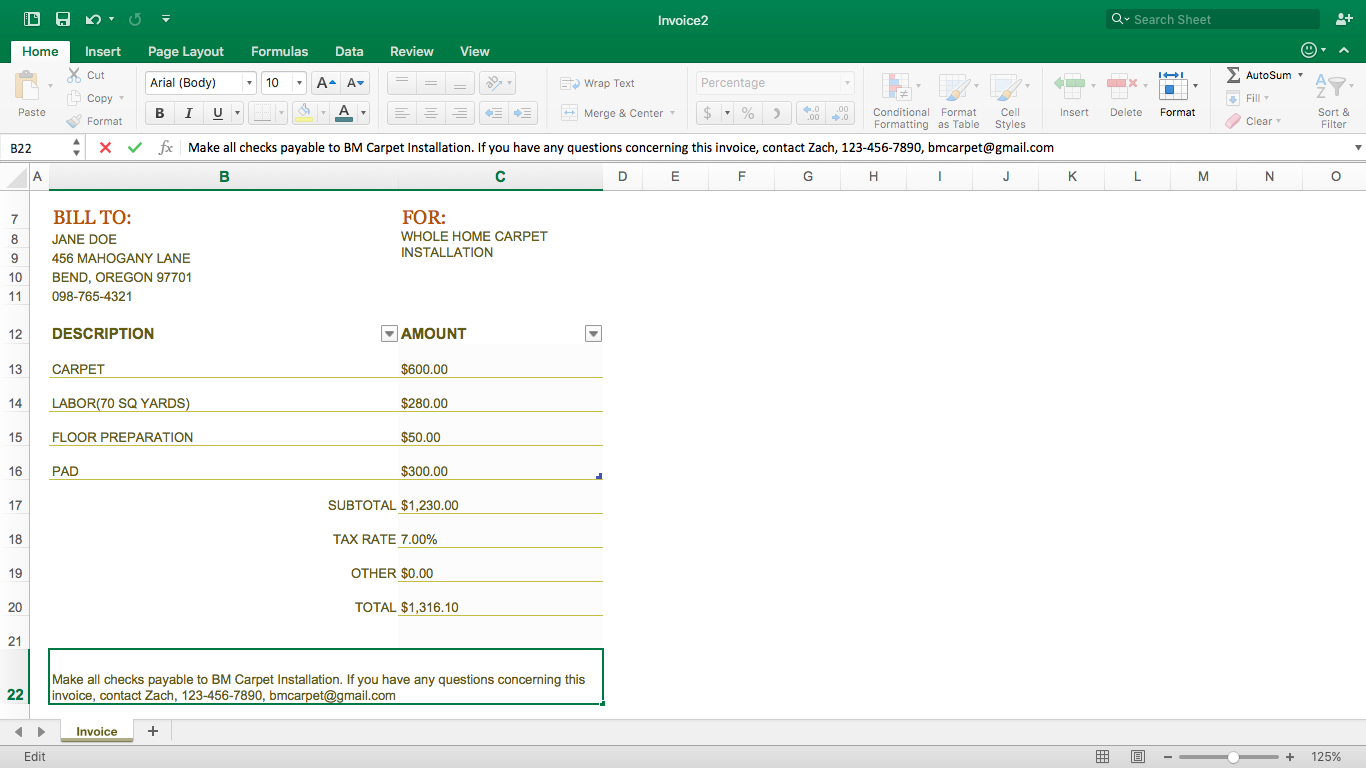Add a new sheet with the plus button

coord(153,731)
